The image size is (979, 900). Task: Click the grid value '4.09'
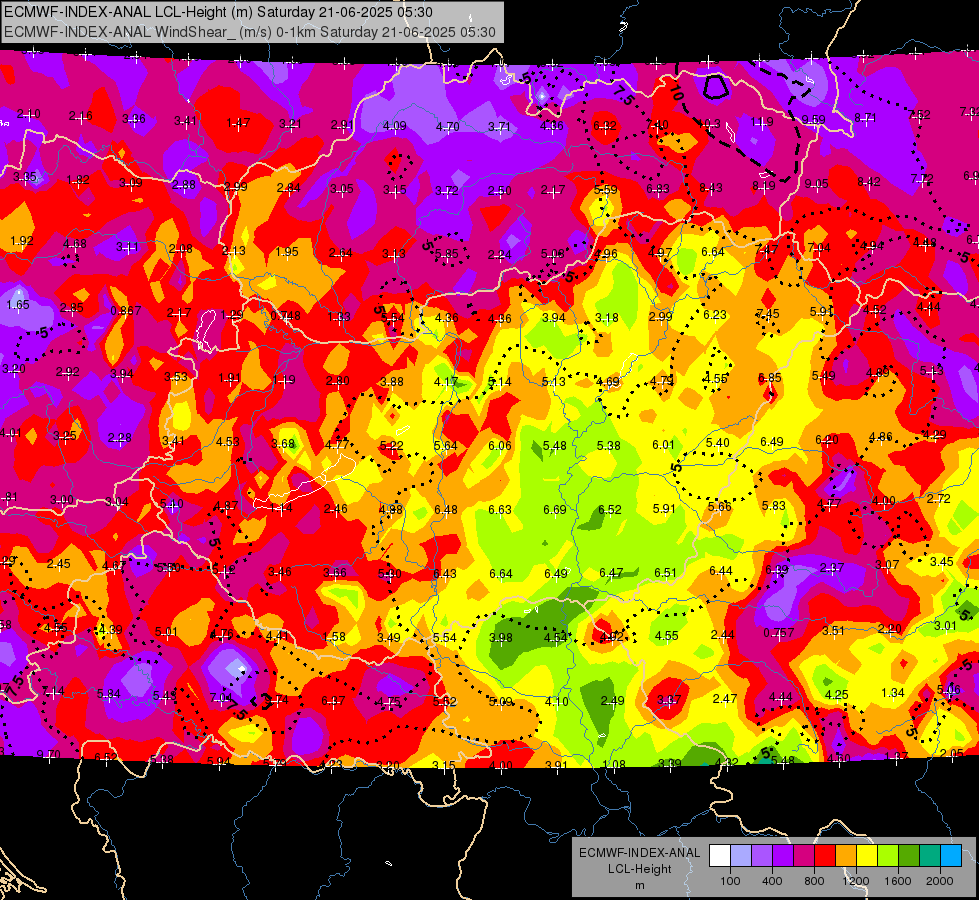tap(395, 126)
